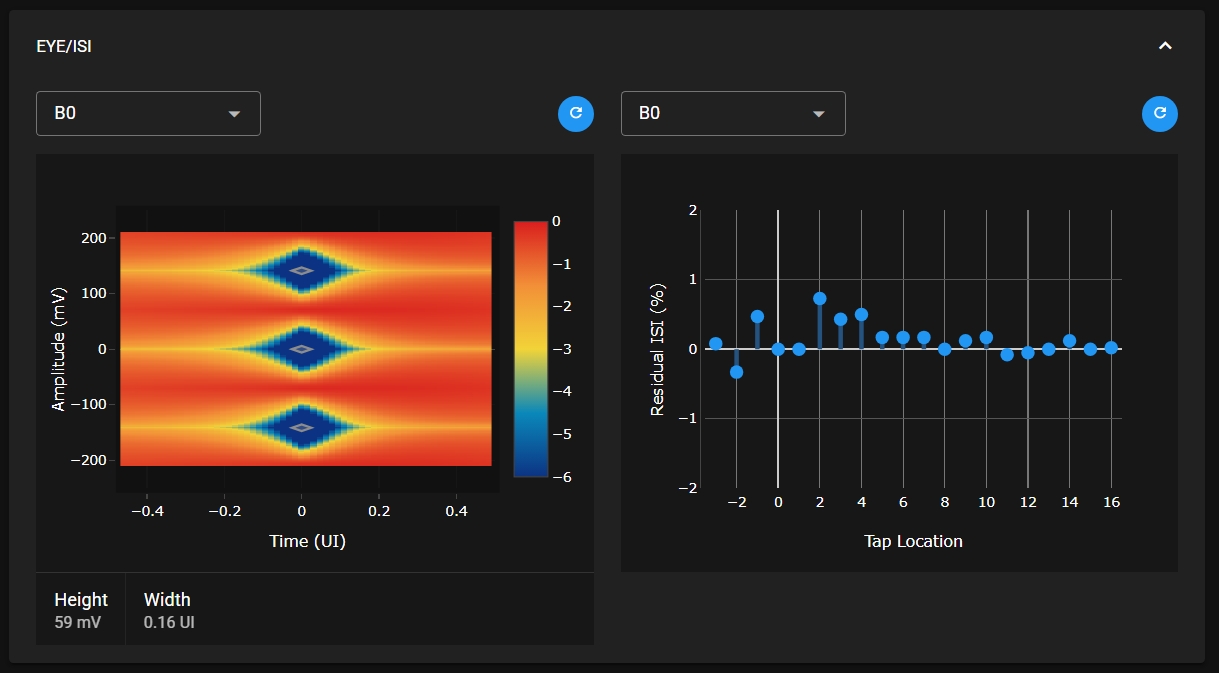The height and width of the screenshot is (673, 1219).
Task: Select the highest ISI point at tap 2
Action: [820, 298]
